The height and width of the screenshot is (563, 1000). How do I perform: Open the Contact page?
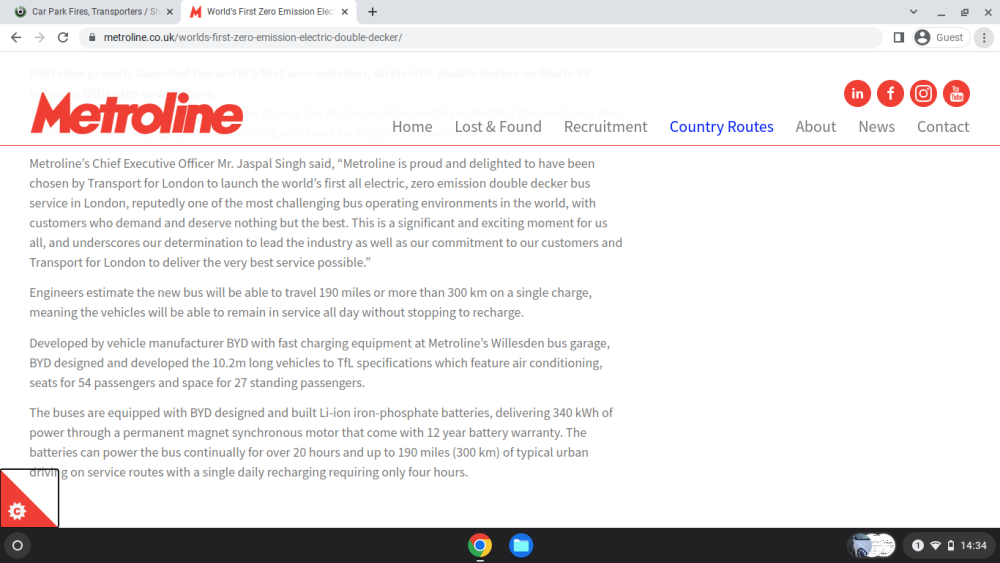tap(943, 127)
